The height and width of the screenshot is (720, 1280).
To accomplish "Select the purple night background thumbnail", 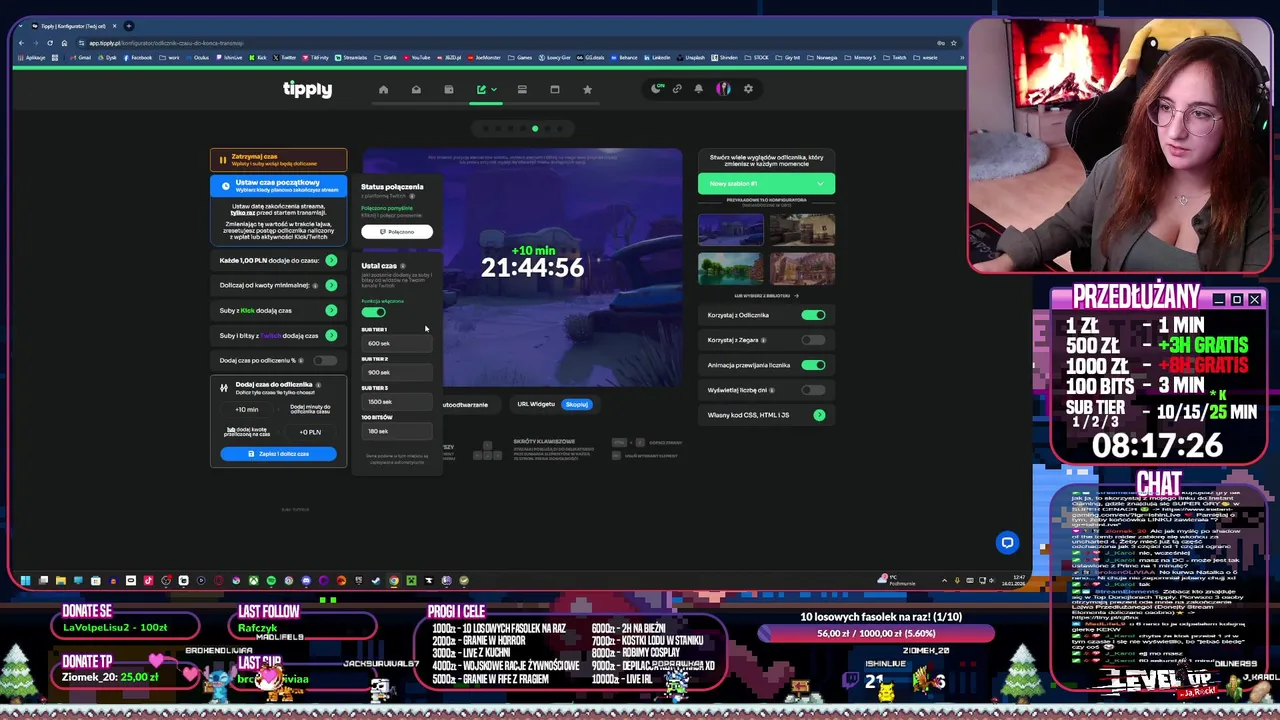I will tap(730, 230).
